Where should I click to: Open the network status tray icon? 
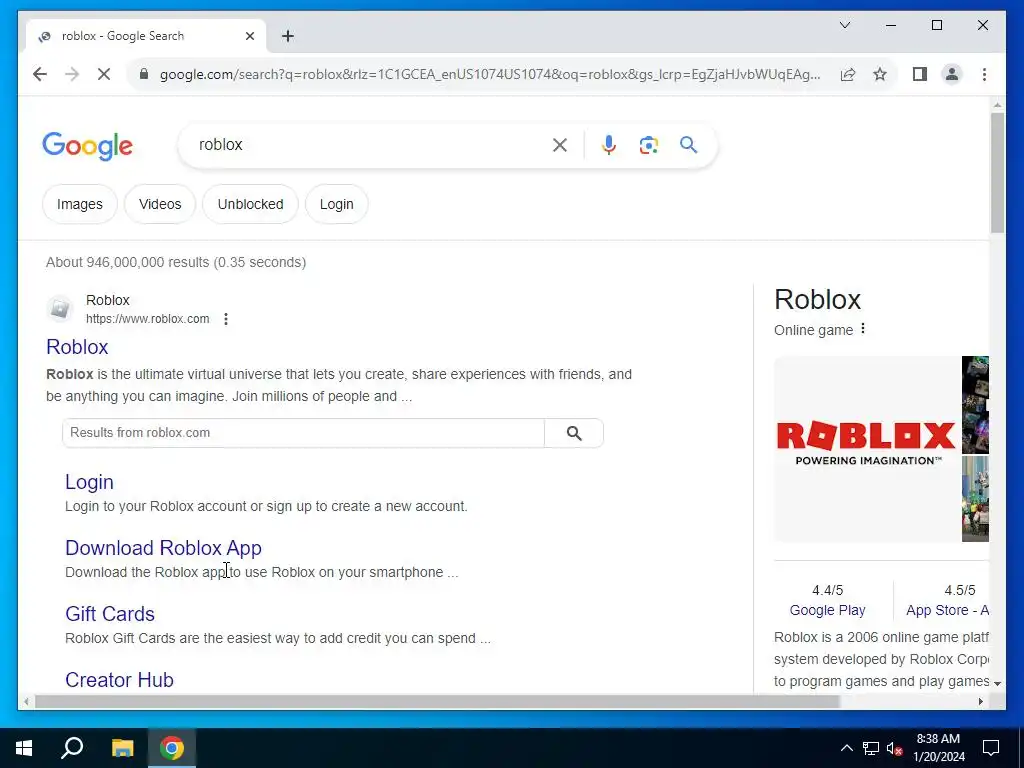coord(871,748)
